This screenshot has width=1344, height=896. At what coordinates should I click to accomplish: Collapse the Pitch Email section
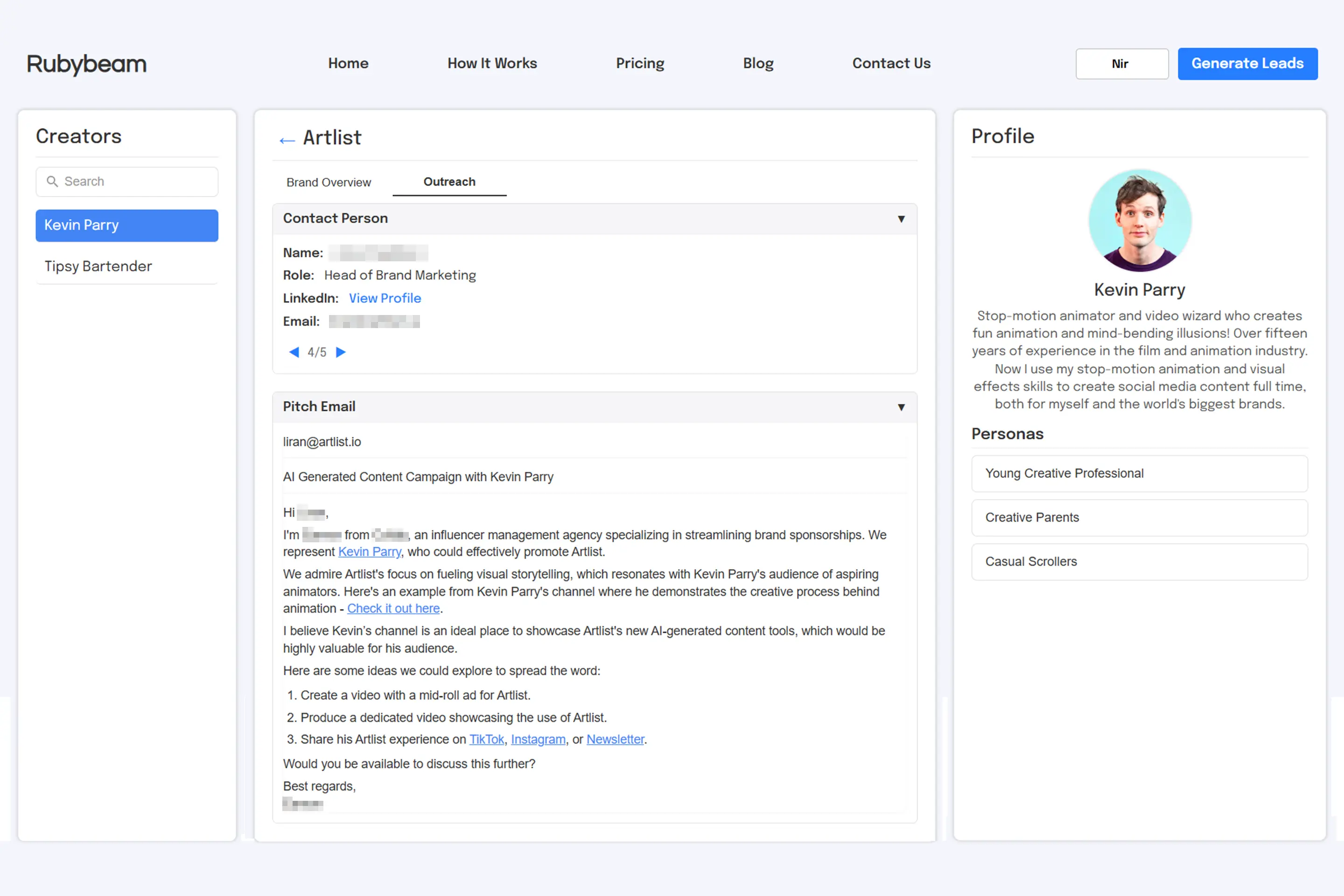(901, 407)
